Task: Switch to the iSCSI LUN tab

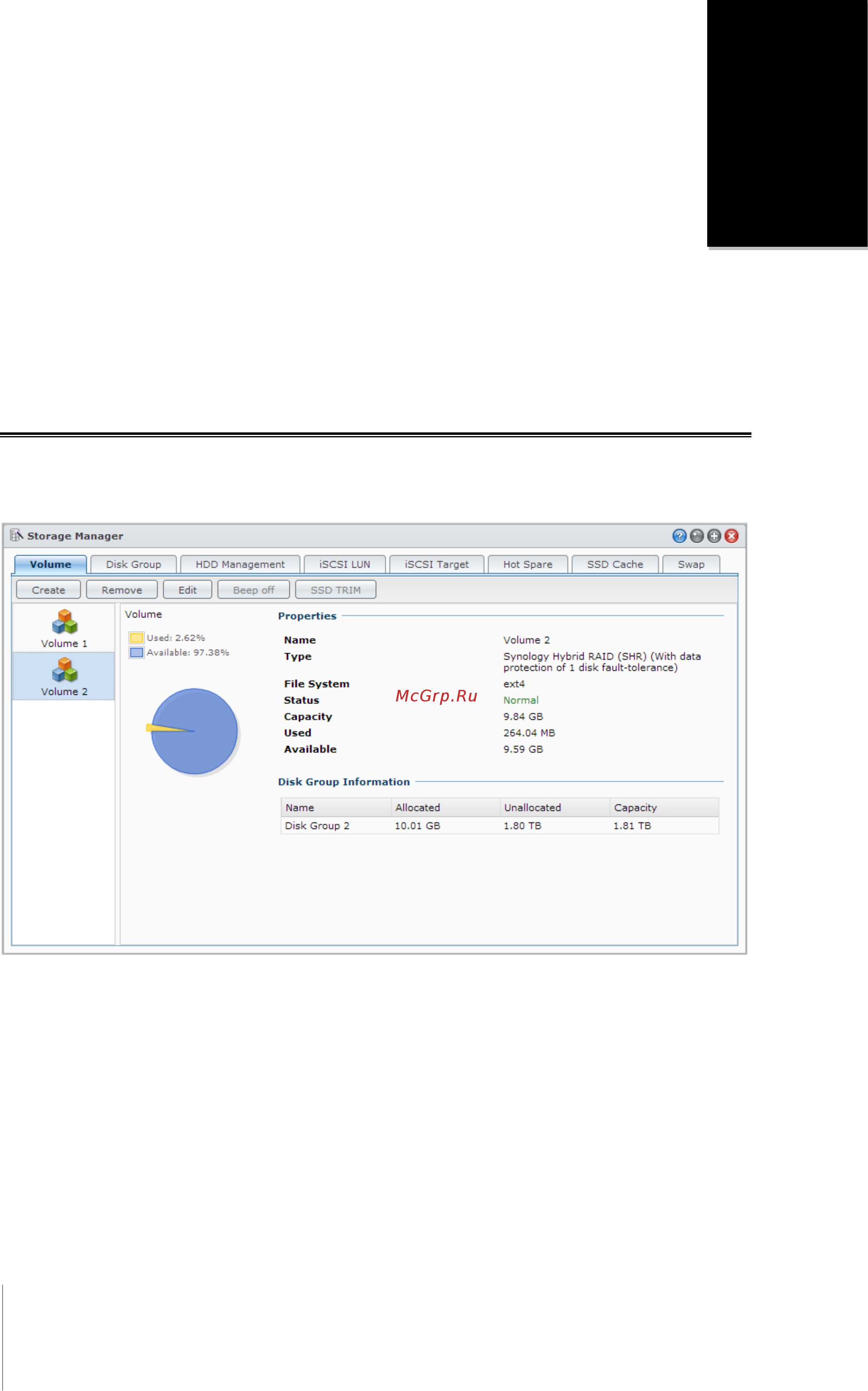Action: pyautogui.click(x=344, y=564)
